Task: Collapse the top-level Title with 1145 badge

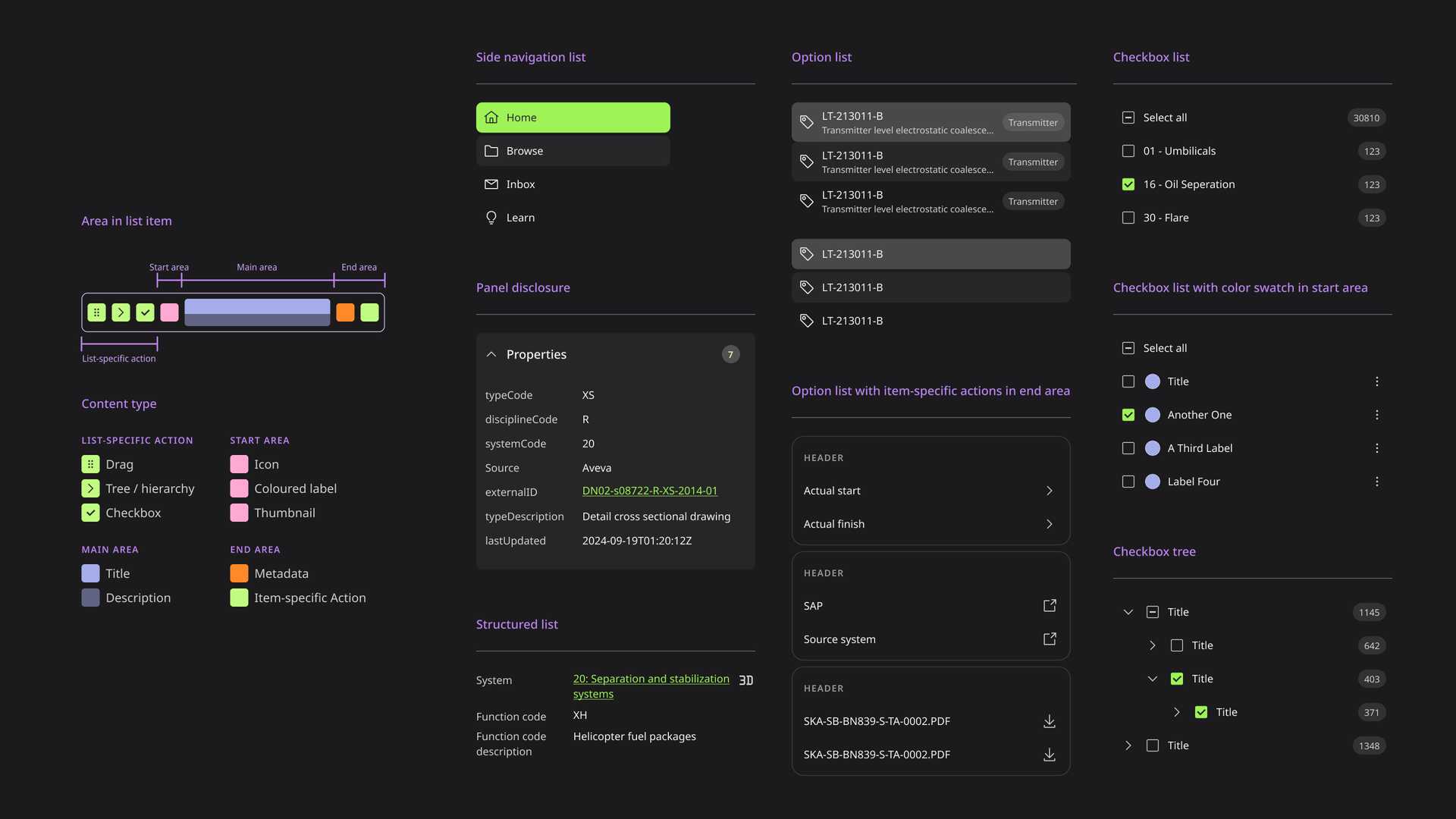Action: pyautogui.click(x=1128, y=612)
